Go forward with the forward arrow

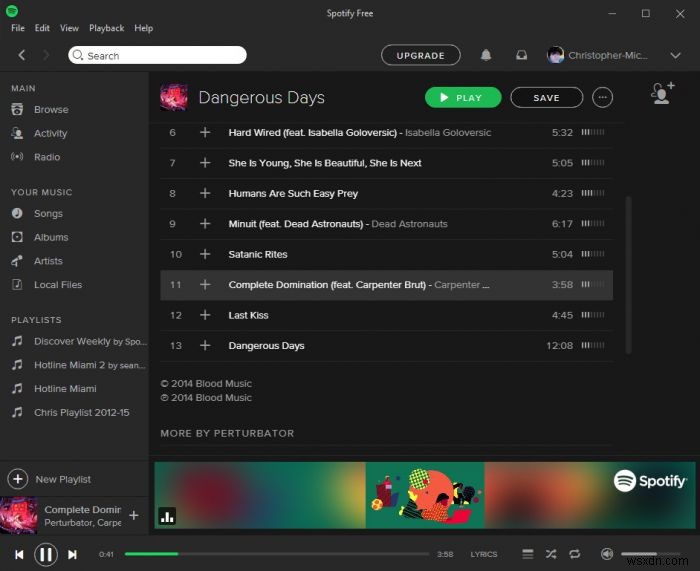click(x=46, y=55)
